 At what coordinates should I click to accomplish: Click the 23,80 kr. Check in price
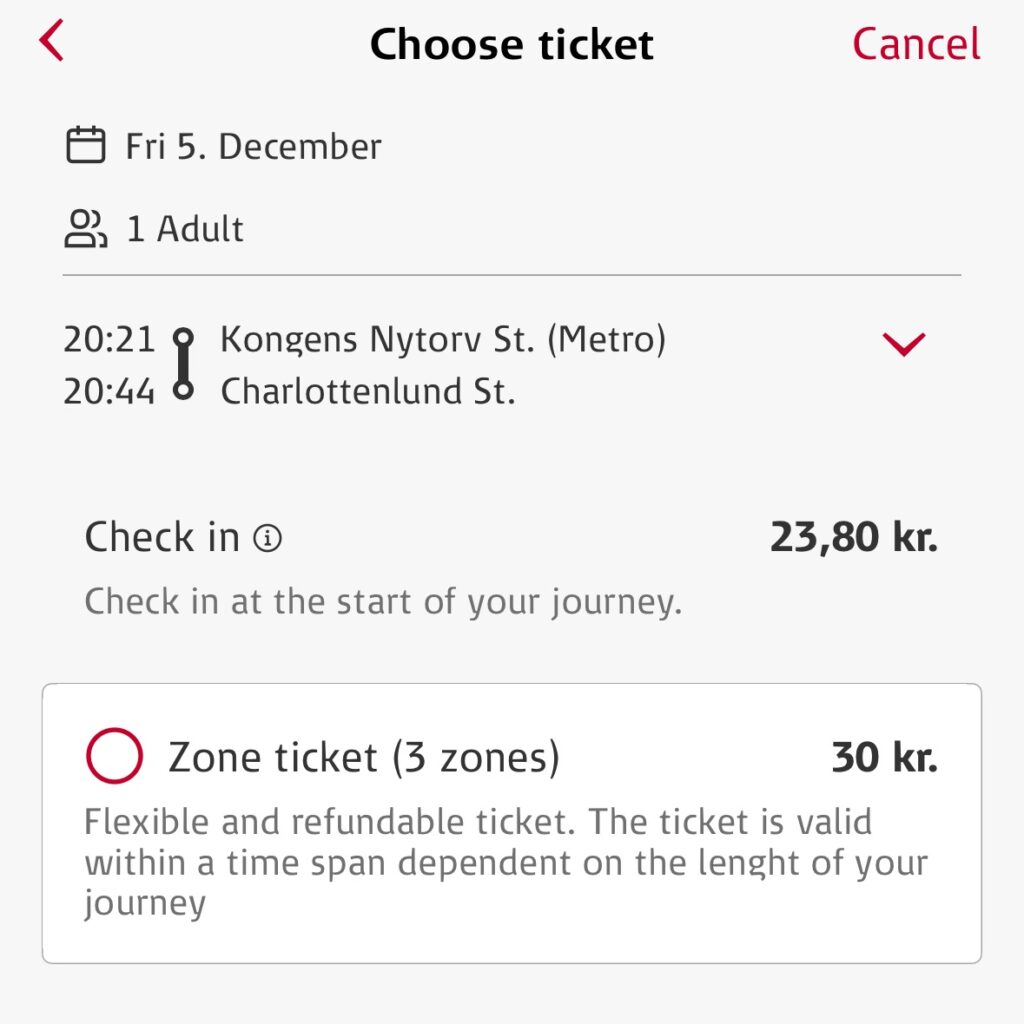853,536
